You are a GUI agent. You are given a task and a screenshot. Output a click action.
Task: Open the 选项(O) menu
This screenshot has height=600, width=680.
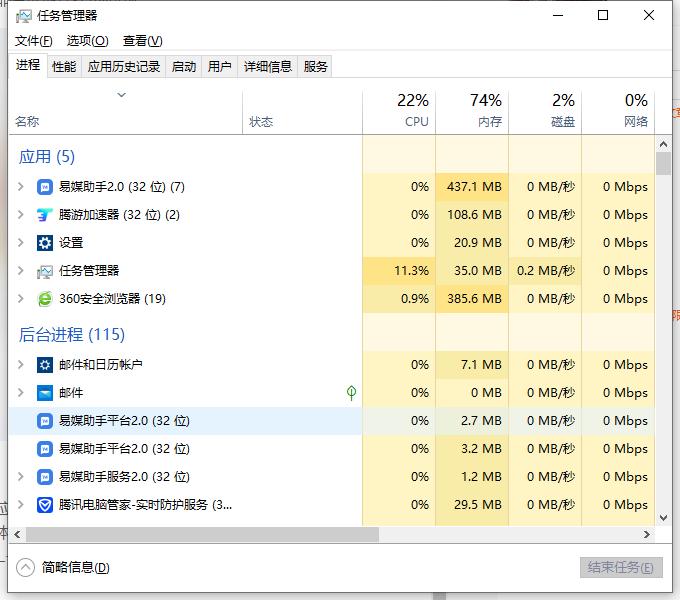coord(88,41)
